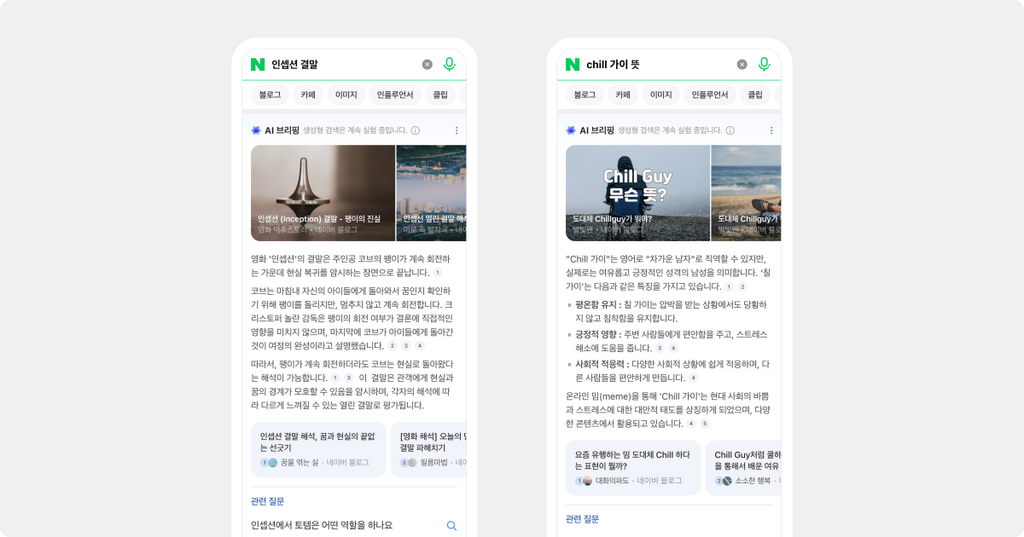This screenshot has height=537, width=1024.
Task: Open Chill Guy 무슨 뜻 thumbnail card
Action: click(637, 193)
